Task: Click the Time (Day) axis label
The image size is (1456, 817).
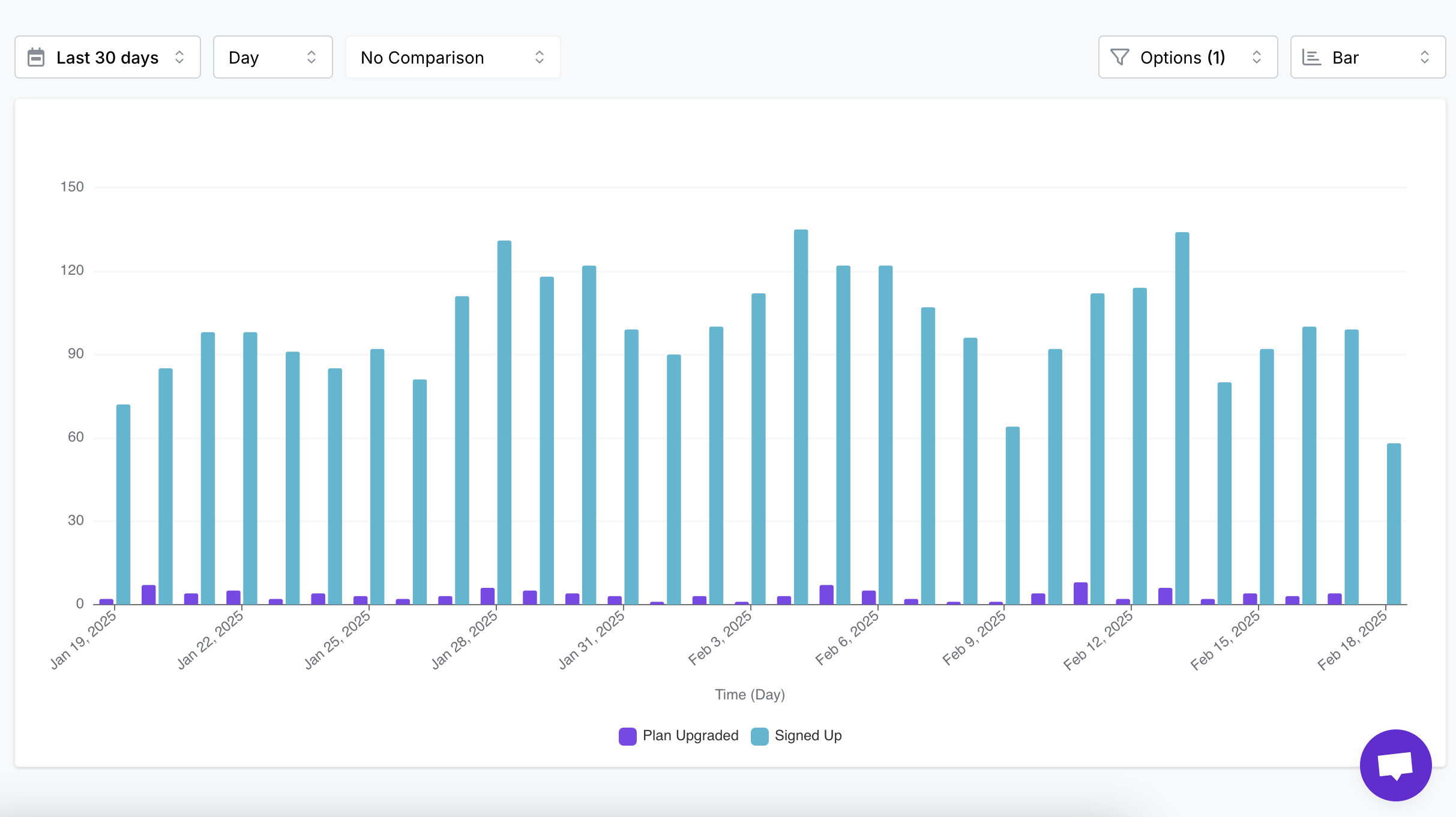Action: point(750,695)
